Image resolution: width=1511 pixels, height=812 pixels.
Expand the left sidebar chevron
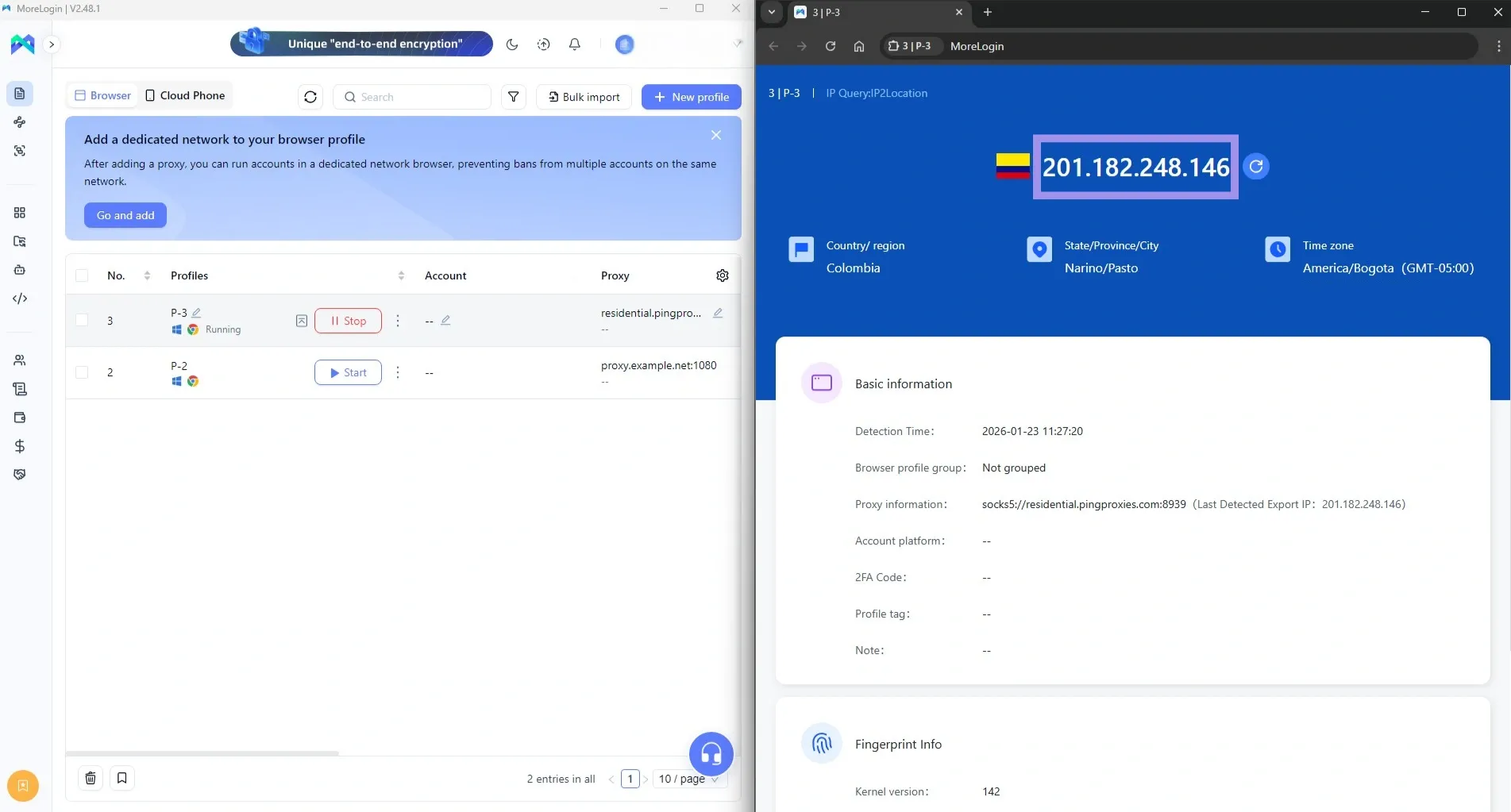pyautogui.click(x=52, y=44)
